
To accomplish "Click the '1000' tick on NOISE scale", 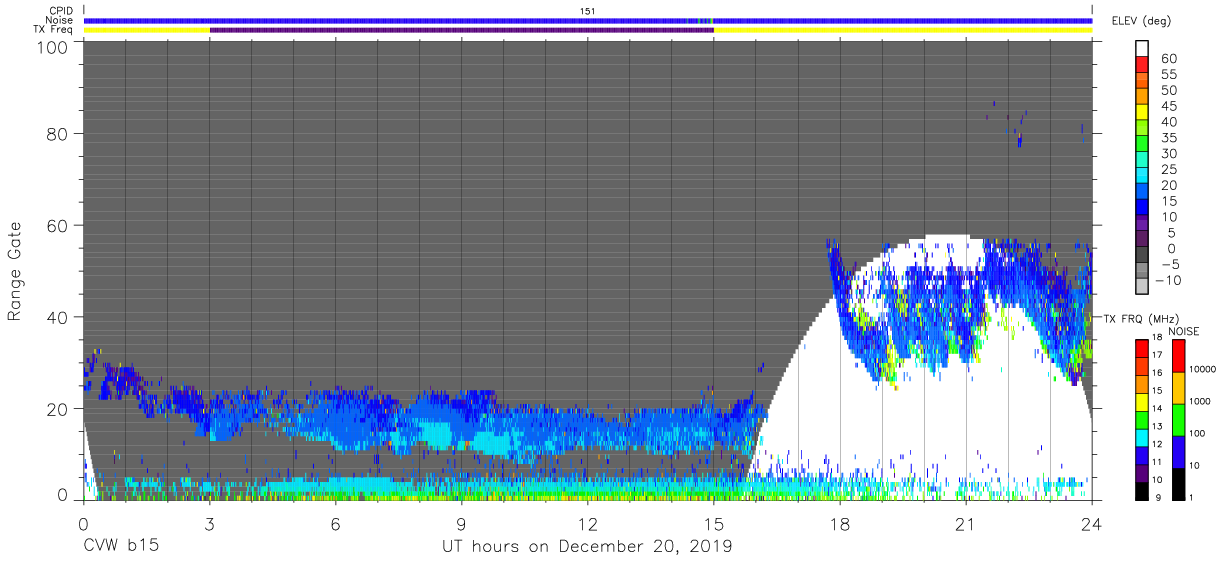I will [x=1199, y=401].
